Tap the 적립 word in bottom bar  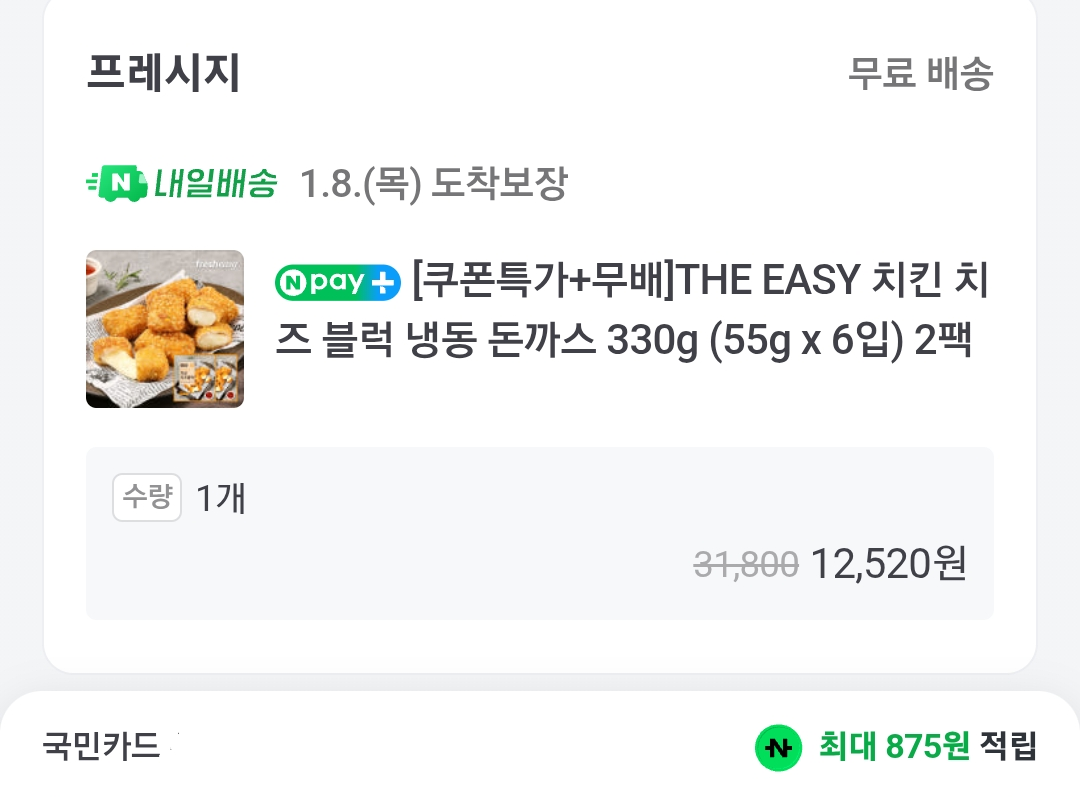1007,746
